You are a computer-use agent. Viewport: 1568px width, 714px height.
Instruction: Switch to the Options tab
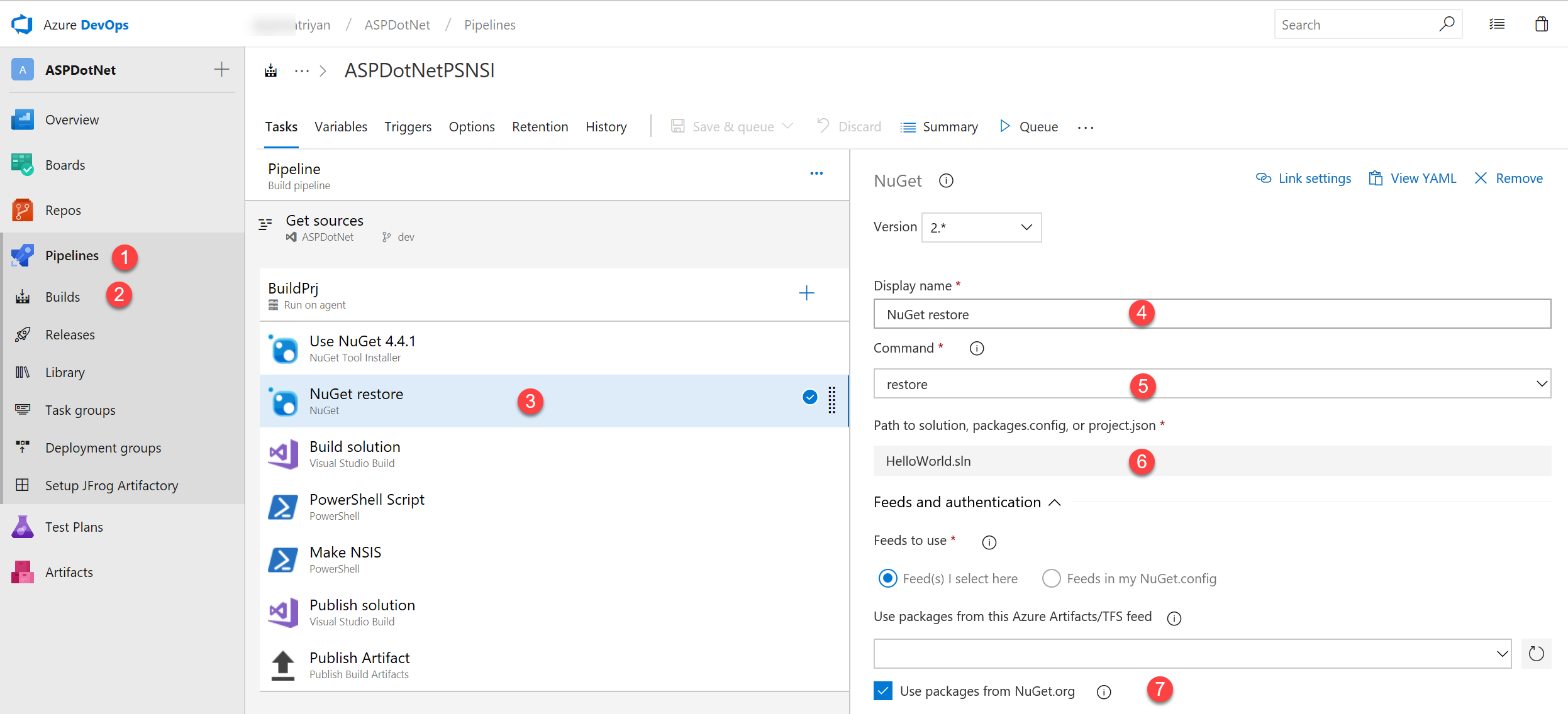tap(472, 126)
